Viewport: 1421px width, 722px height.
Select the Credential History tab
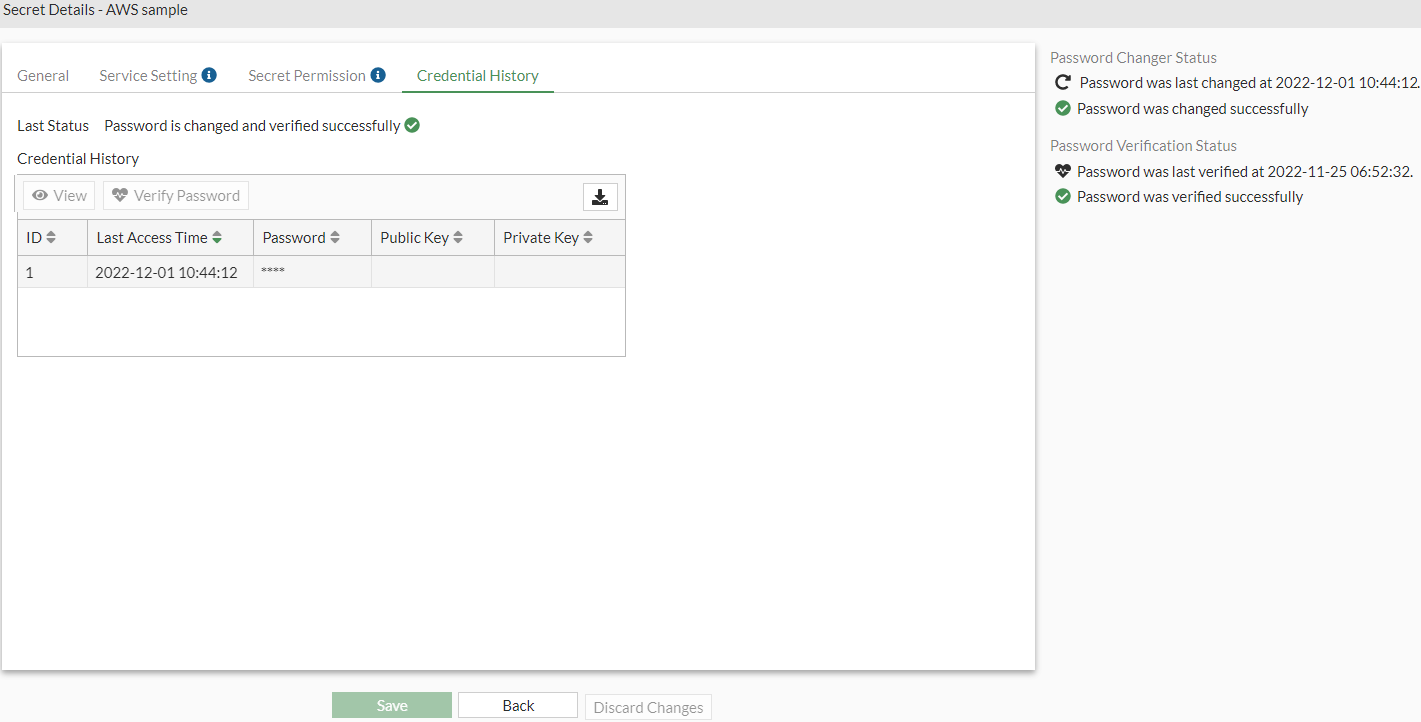tap(478, 76)
